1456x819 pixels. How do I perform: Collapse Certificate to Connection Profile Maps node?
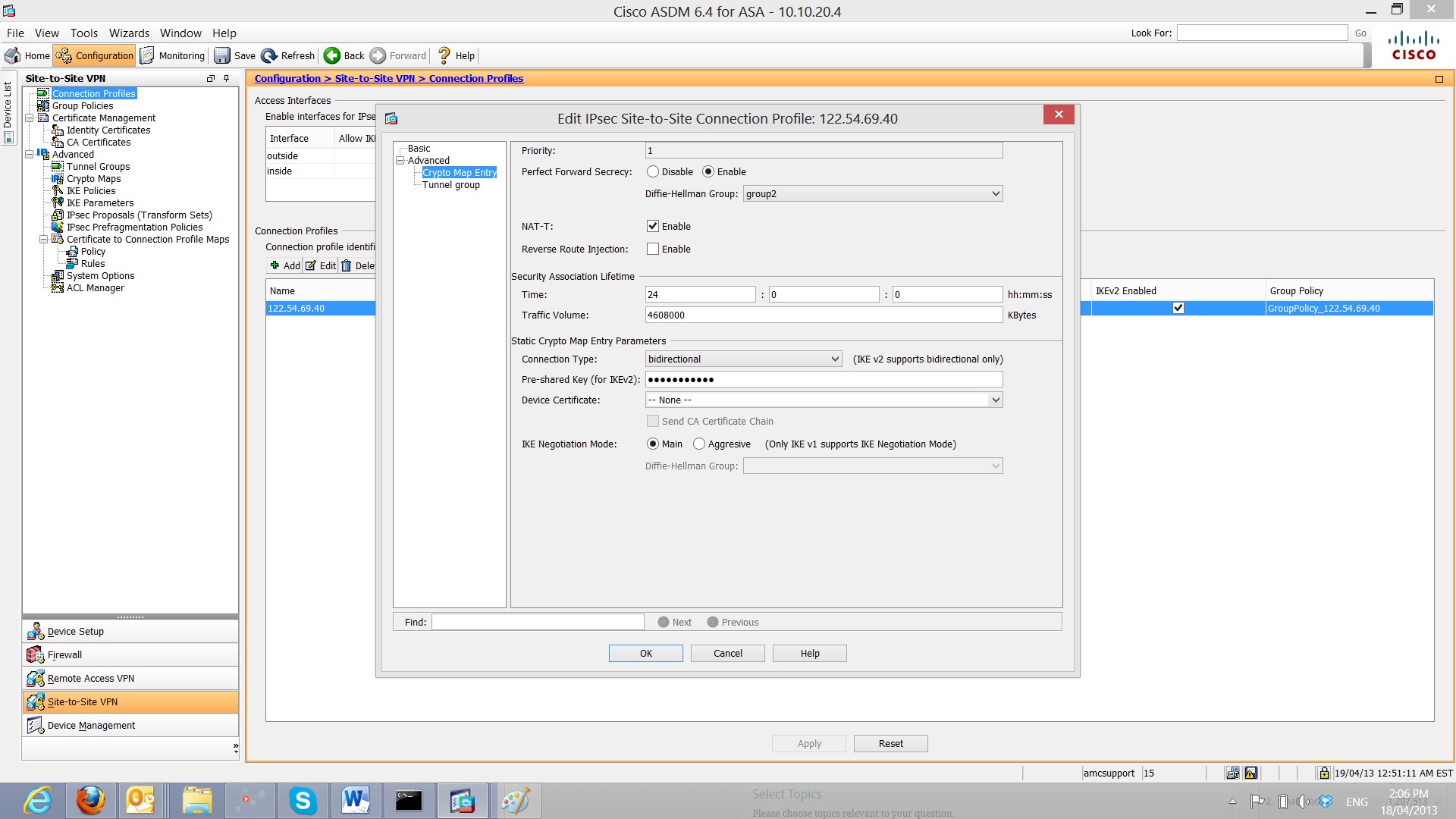[44, 240]
